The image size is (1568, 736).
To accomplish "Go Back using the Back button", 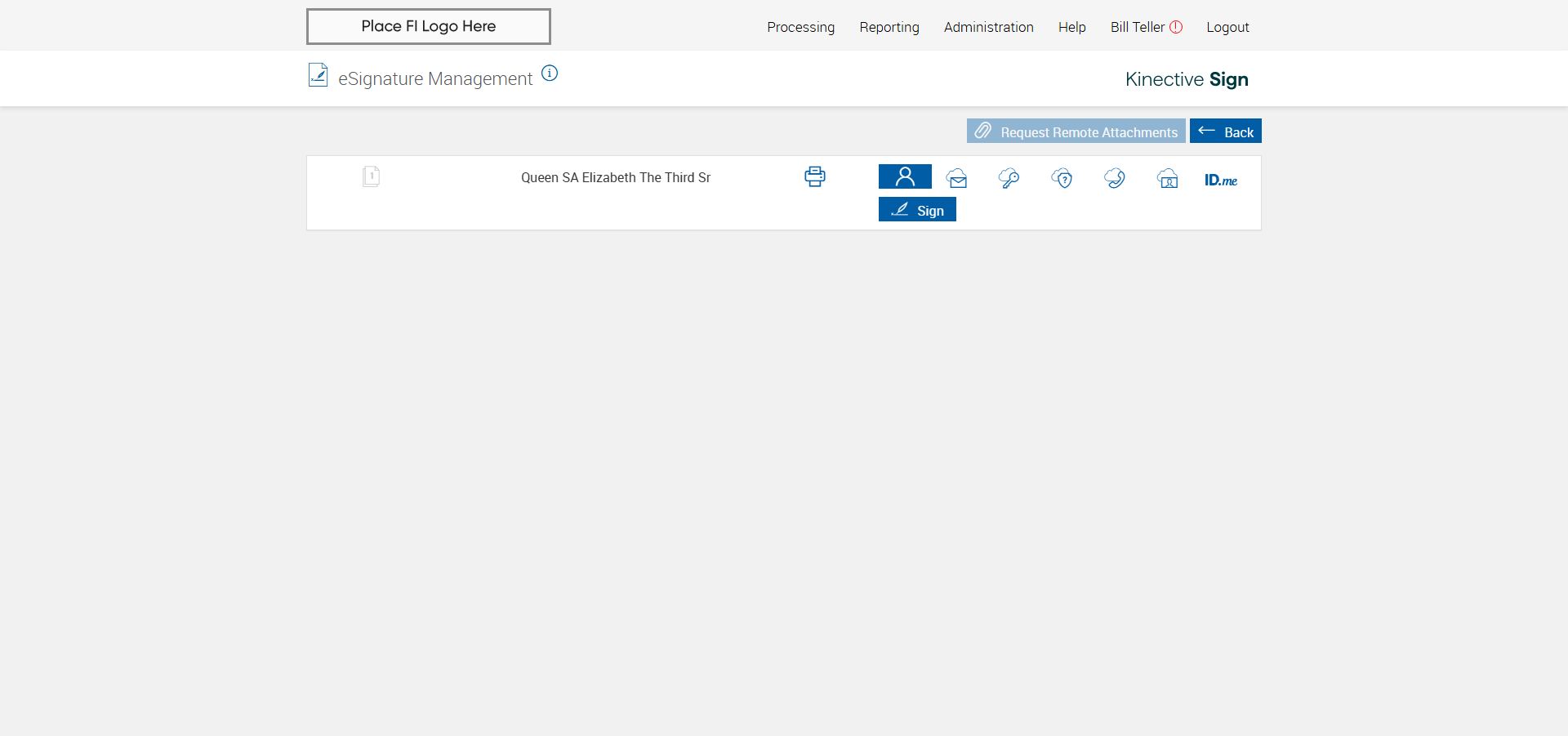I will coord(1225,131).
